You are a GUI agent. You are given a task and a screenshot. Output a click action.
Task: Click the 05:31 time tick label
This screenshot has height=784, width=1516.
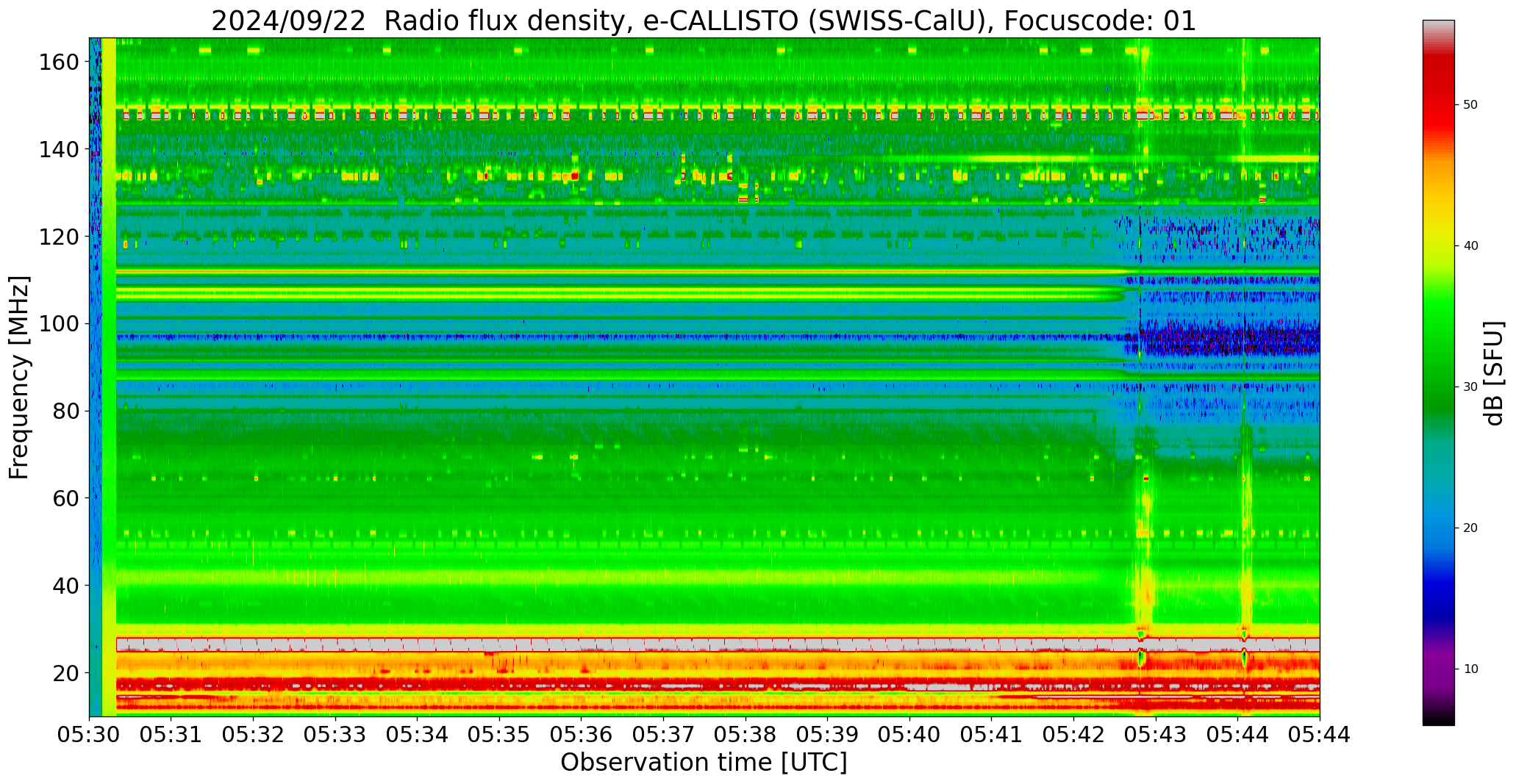171,735
